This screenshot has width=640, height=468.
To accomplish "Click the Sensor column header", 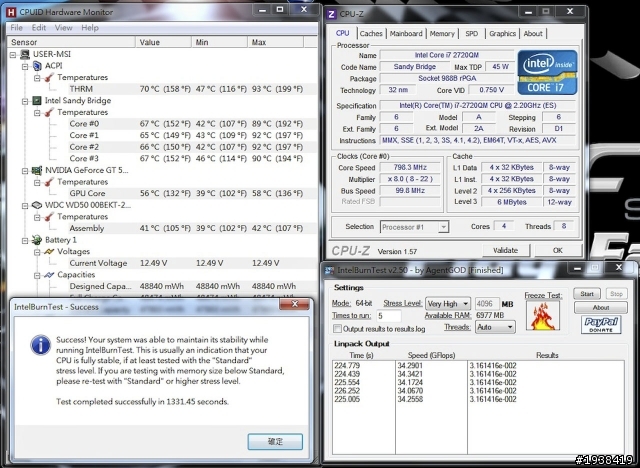I will pos(72,42).
